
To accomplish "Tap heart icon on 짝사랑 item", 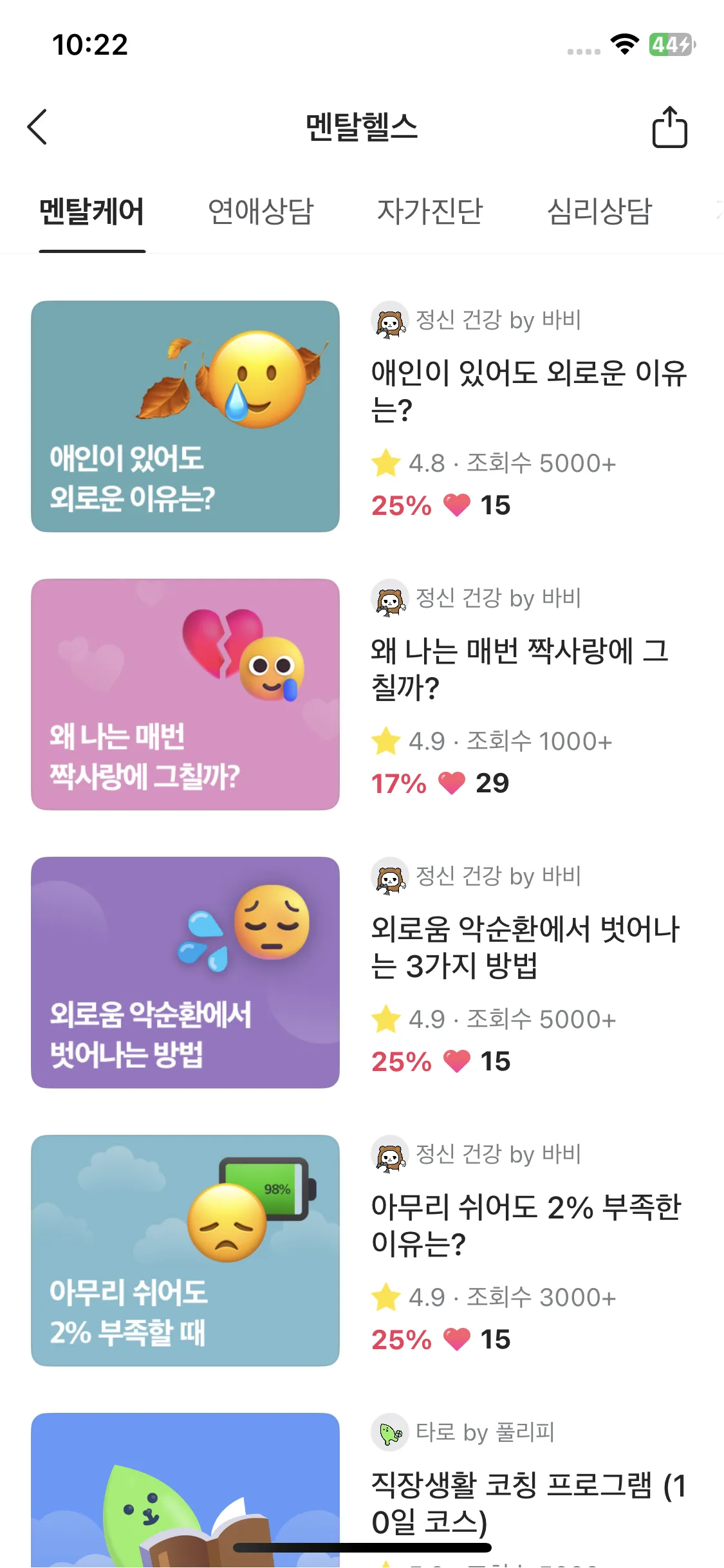I will 452,783.
